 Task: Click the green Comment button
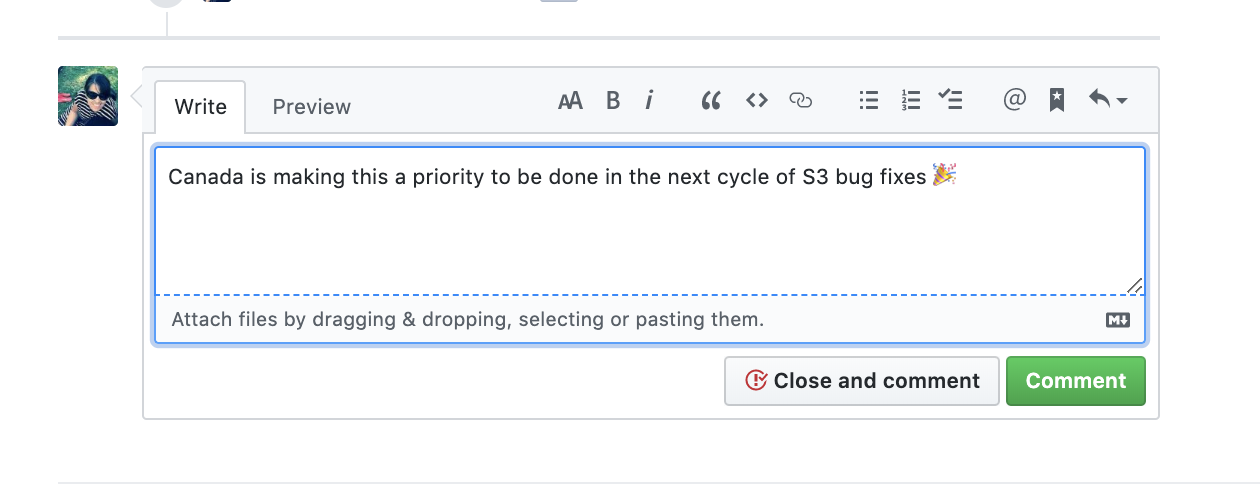click(x=1076, y=381)
